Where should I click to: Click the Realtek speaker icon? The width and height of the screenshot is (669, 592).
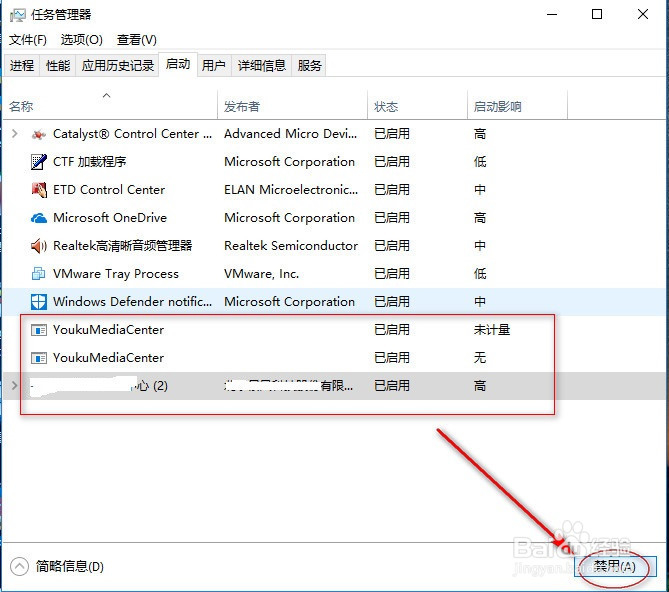click(39, 246)
